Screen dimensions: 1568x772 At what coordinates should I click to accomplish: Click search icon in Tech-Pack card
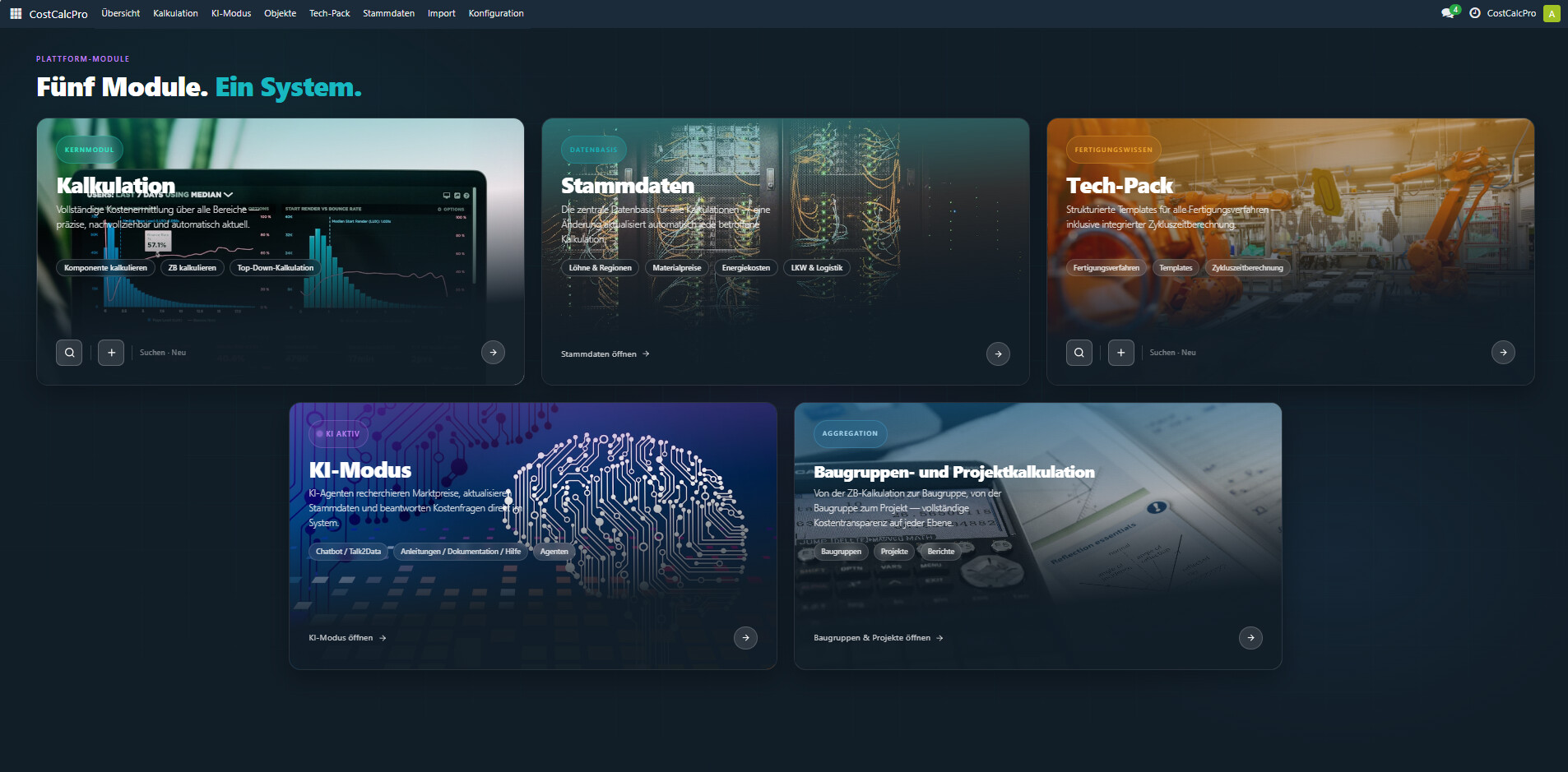1079,353
